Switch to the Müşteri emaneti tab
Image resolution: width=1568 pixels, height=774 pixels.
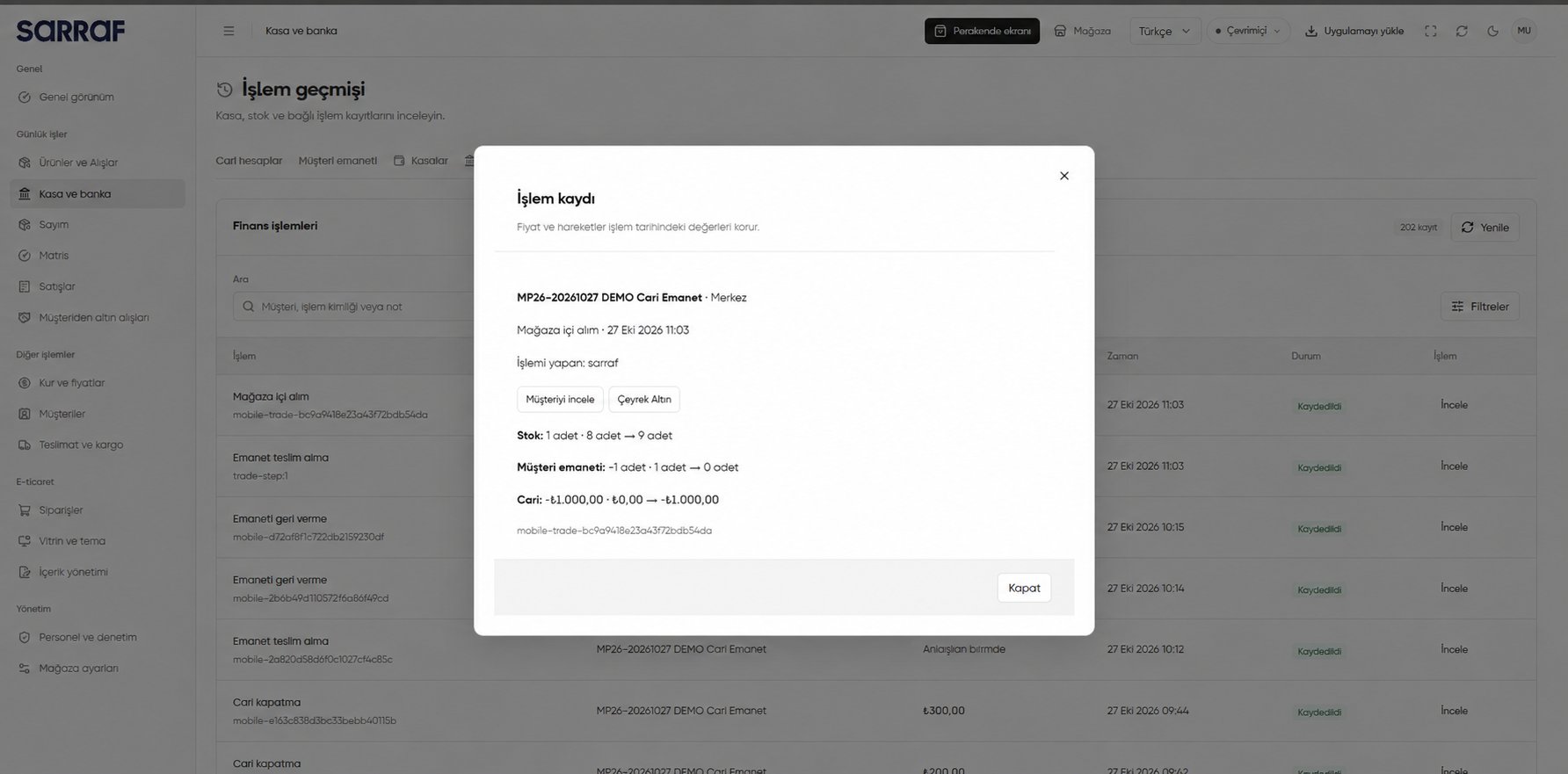[x=338, y=161]
